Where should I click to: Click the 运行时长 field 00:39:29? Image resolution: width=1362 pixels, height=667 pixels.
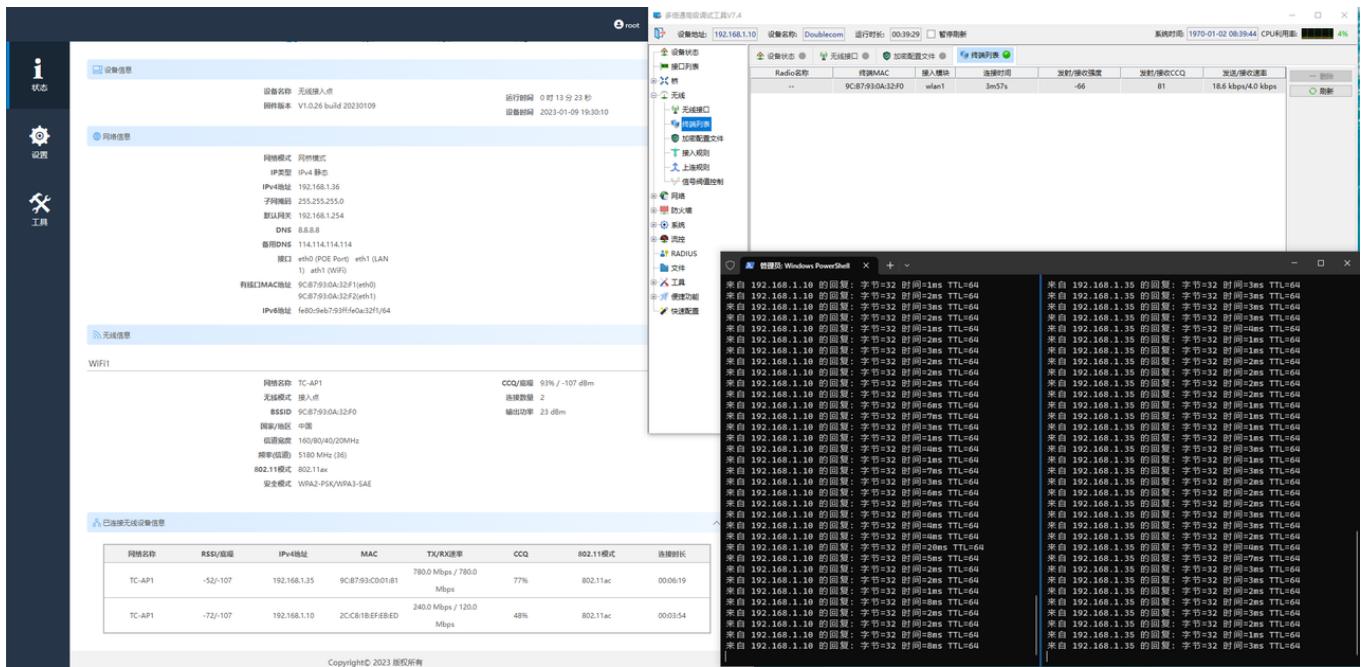(906, 35)
